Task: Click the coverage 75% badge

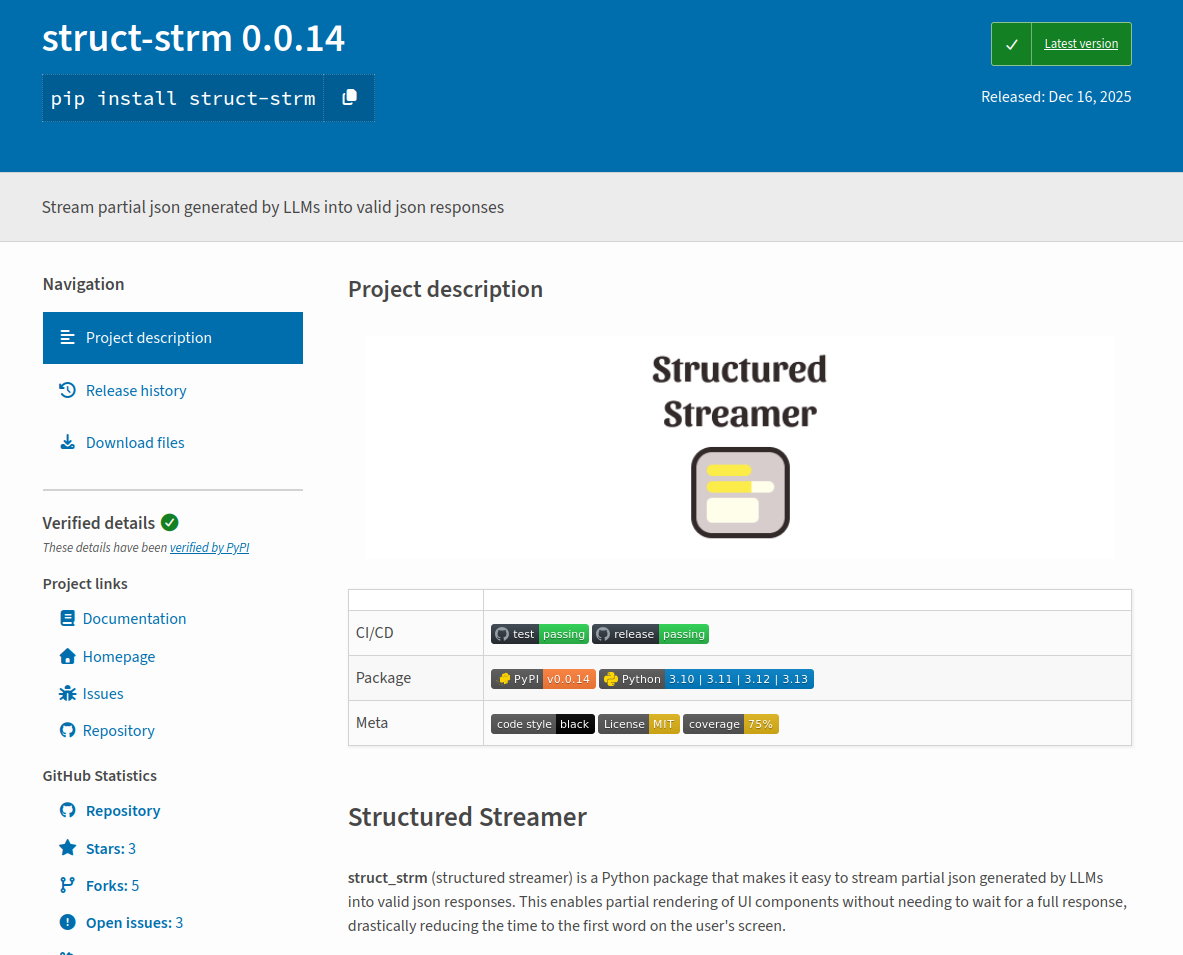Action: (x=731, y=723)
